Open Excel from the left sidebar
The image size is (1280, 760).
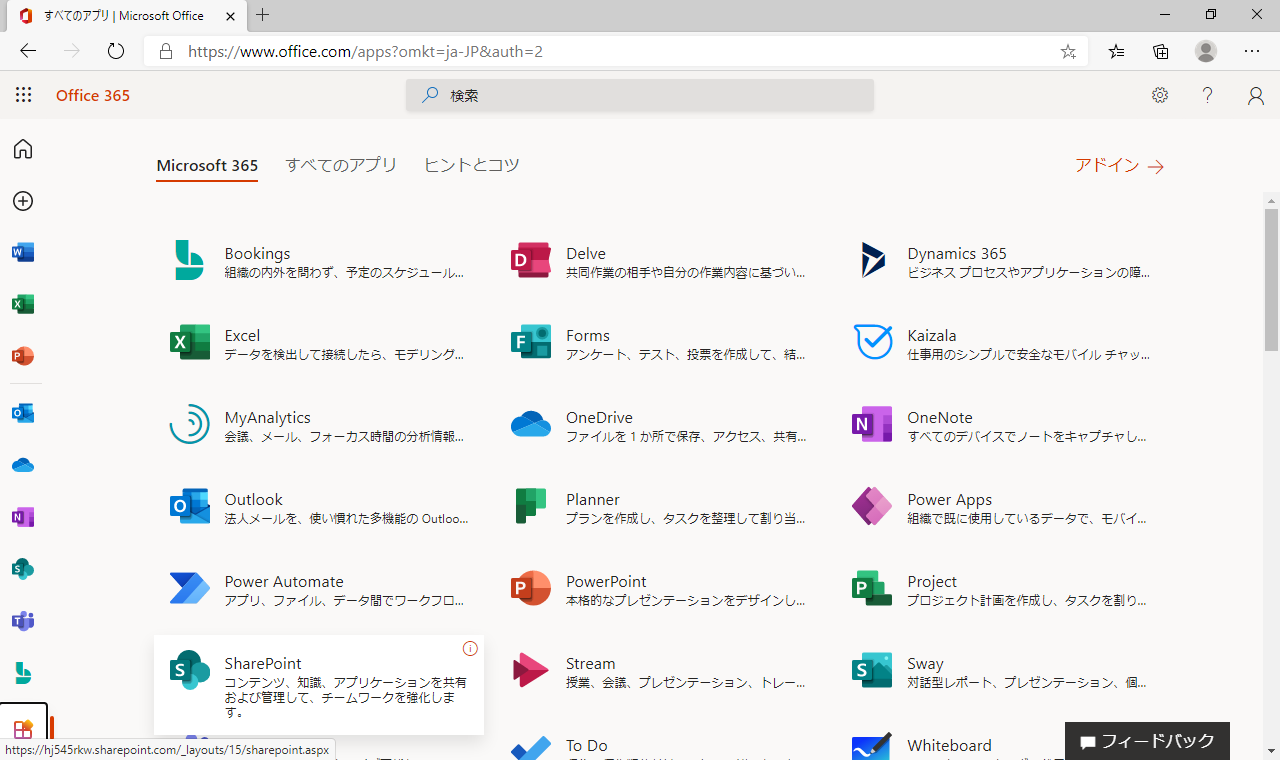[23, 304]
